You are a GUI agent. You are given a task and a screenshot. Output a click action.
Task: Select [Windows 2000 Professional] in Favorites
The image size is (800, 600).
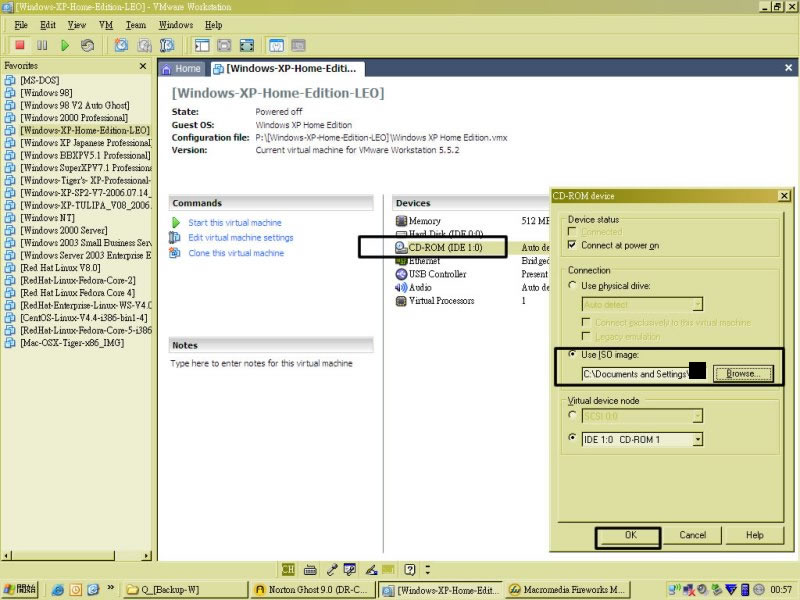(x=74, y=117)
